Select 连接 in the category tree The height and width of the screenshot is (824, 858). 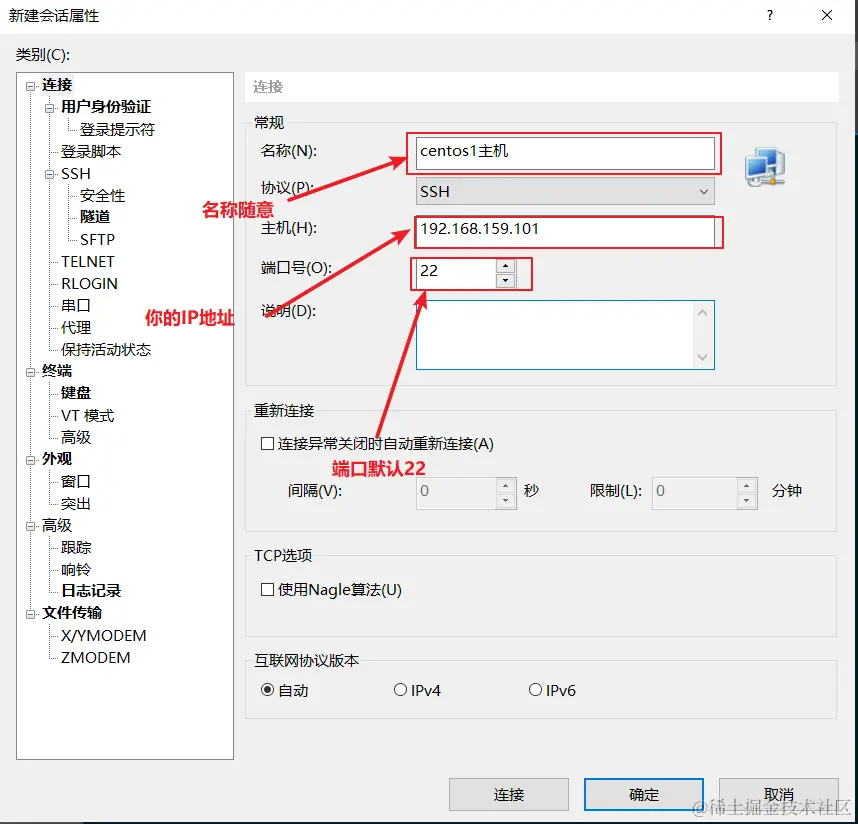(57, 85)
